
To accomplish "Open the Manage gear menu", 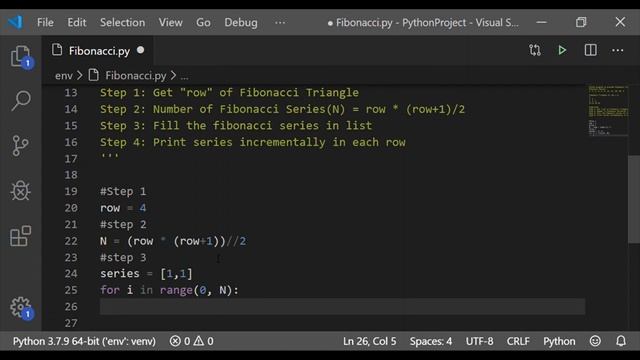I will coord(21,308).
